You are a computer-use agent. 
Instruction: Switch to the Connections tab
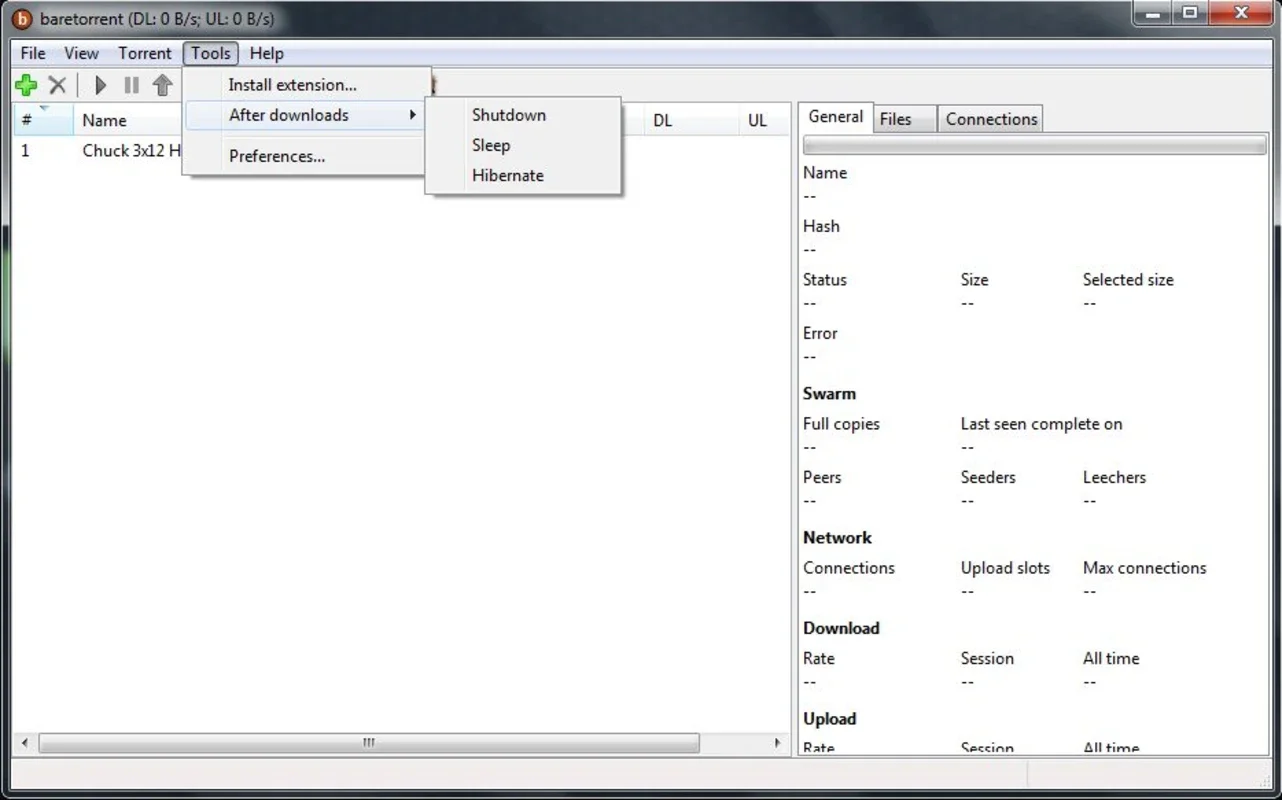[x=991, y=119]
